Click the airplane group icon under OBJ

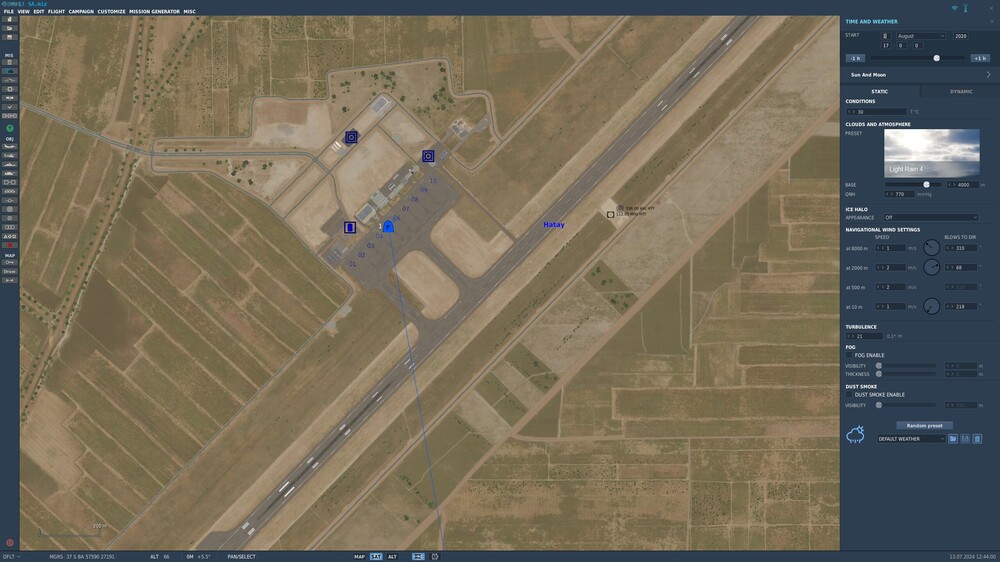pos(10,146)
